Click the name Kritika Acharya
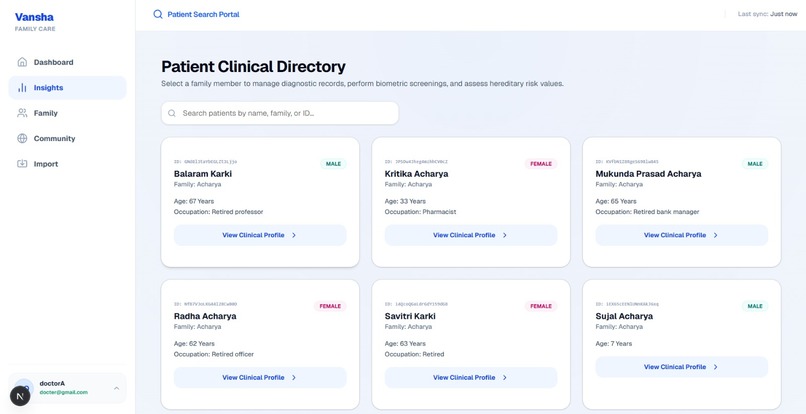This screenshot has width=806, height=414. (416, 174)
